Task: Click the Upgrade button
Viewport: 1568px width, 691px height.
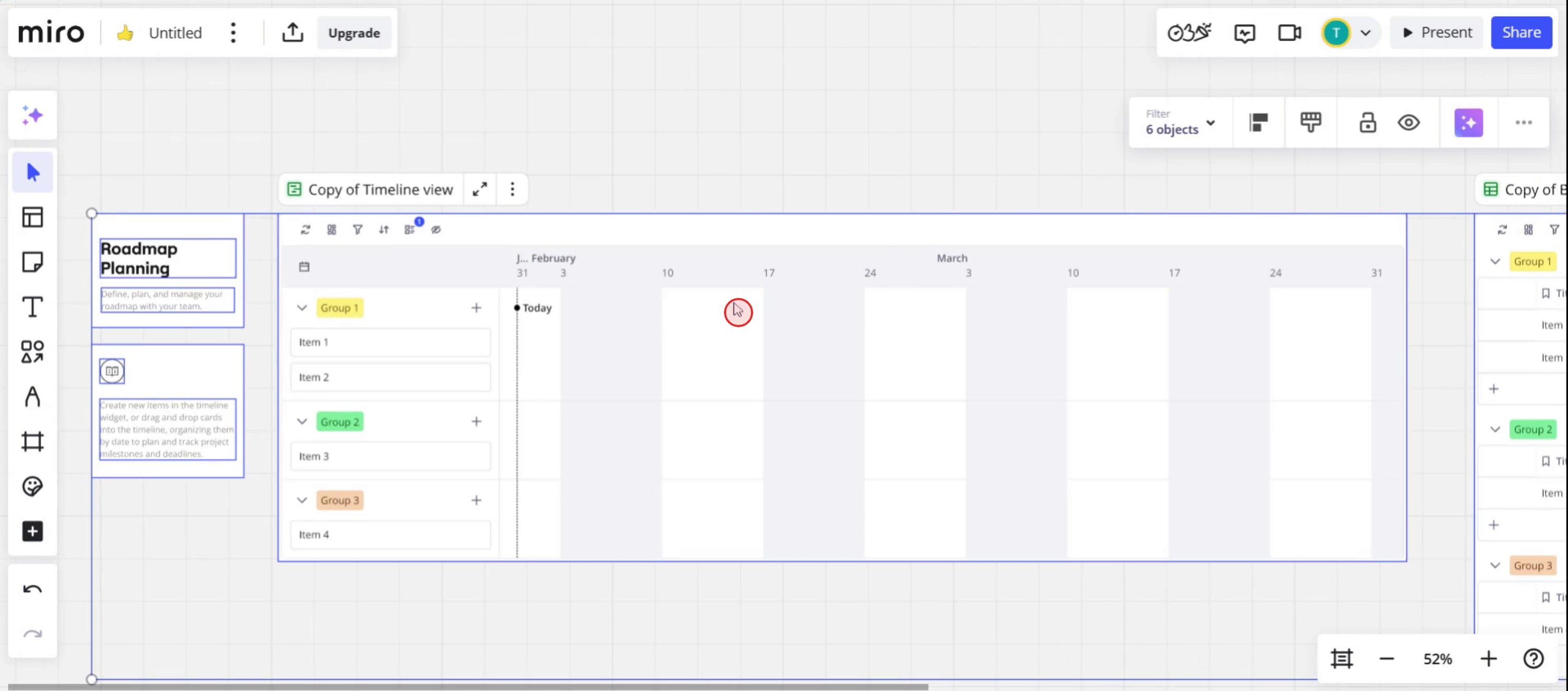Action: click(x=353, y=33)
